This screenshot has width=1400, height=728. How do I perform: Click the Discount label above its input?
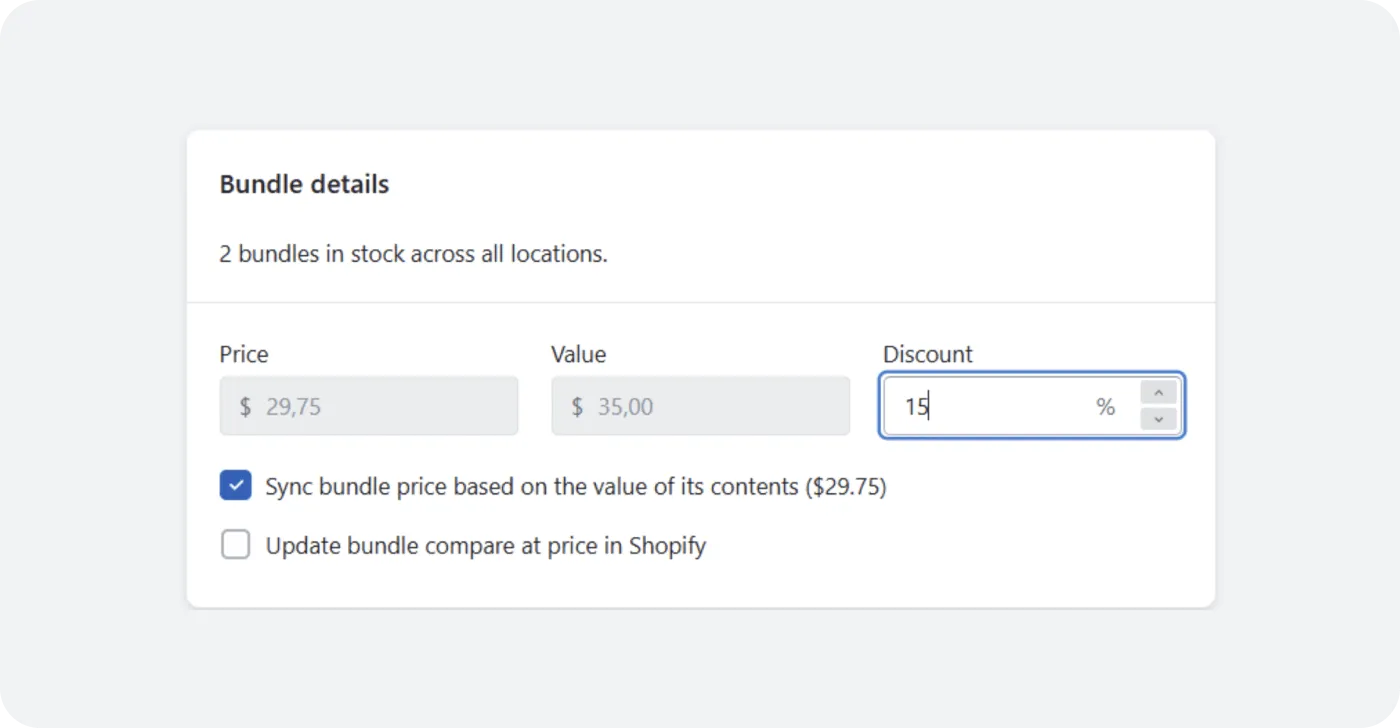tap(927, 354)
